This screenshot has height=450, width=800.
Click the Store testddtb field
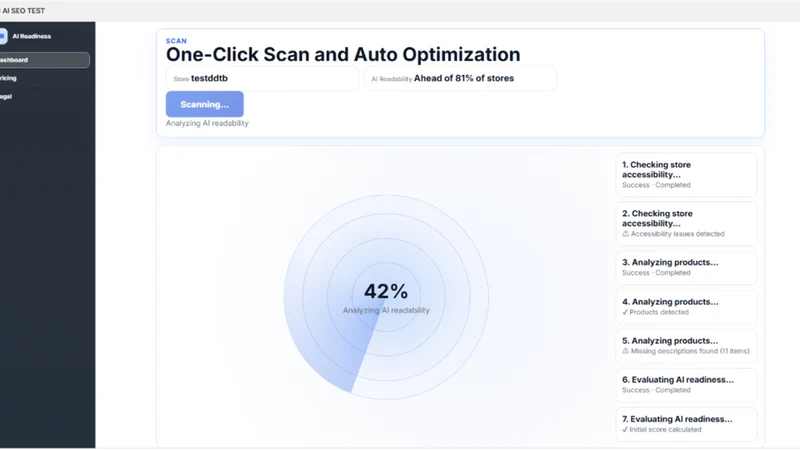click(x=262, y=79)
